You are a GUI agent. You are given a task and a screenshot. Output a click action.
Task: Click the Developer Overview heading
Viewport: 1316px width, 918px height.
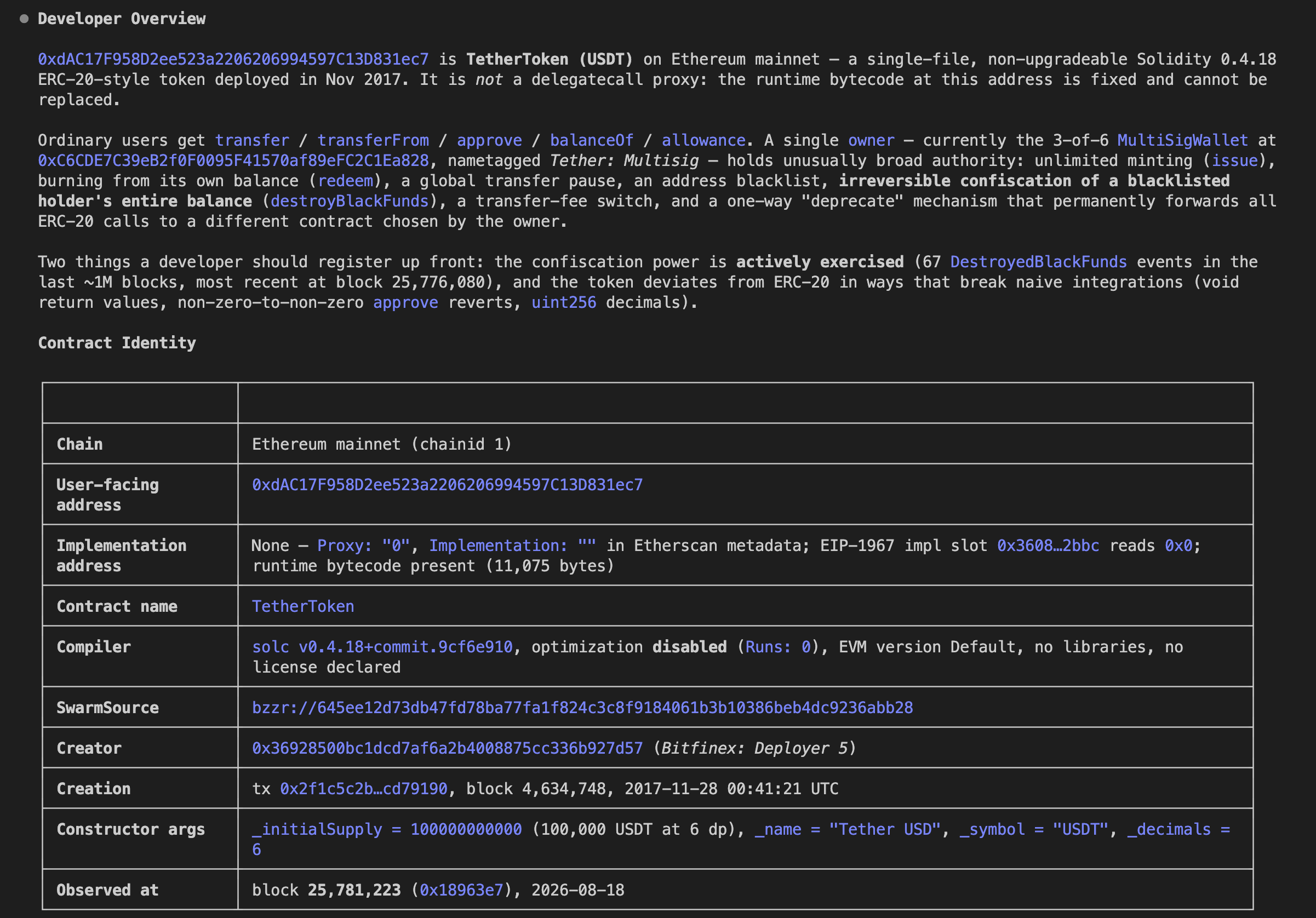[x=122, y=19]
